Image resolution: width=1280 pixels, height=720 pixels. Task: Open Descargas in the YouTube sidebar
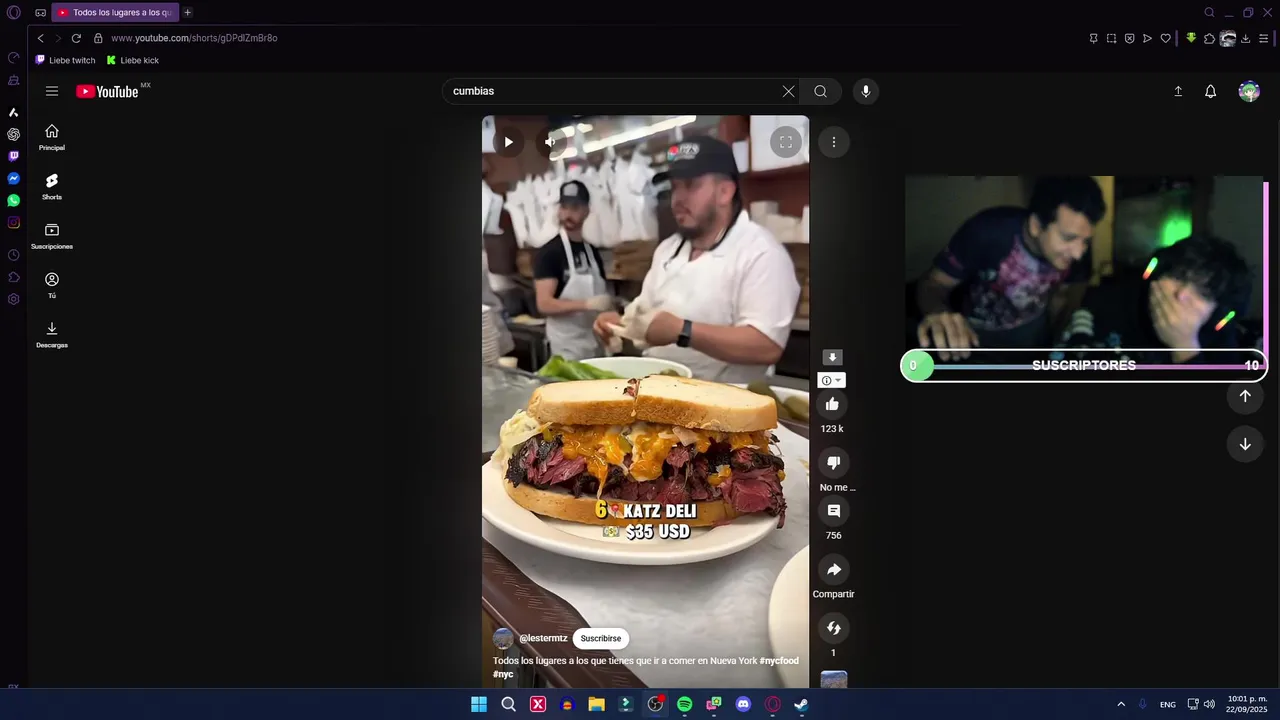tap(52, 334)
